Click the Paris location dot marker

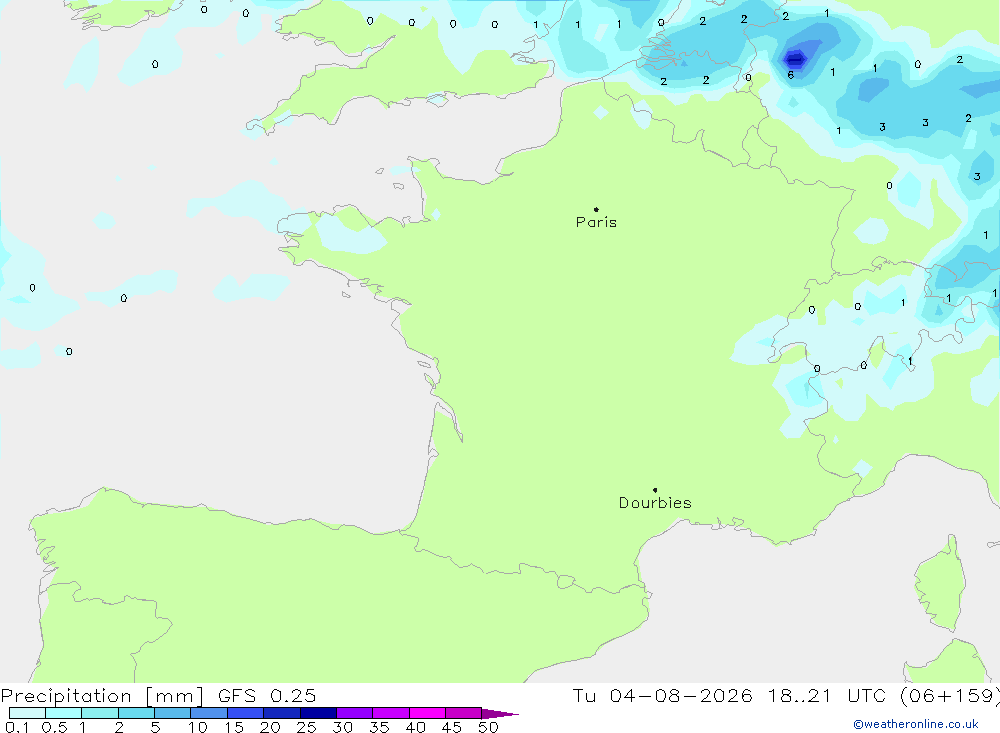point(596,209)
